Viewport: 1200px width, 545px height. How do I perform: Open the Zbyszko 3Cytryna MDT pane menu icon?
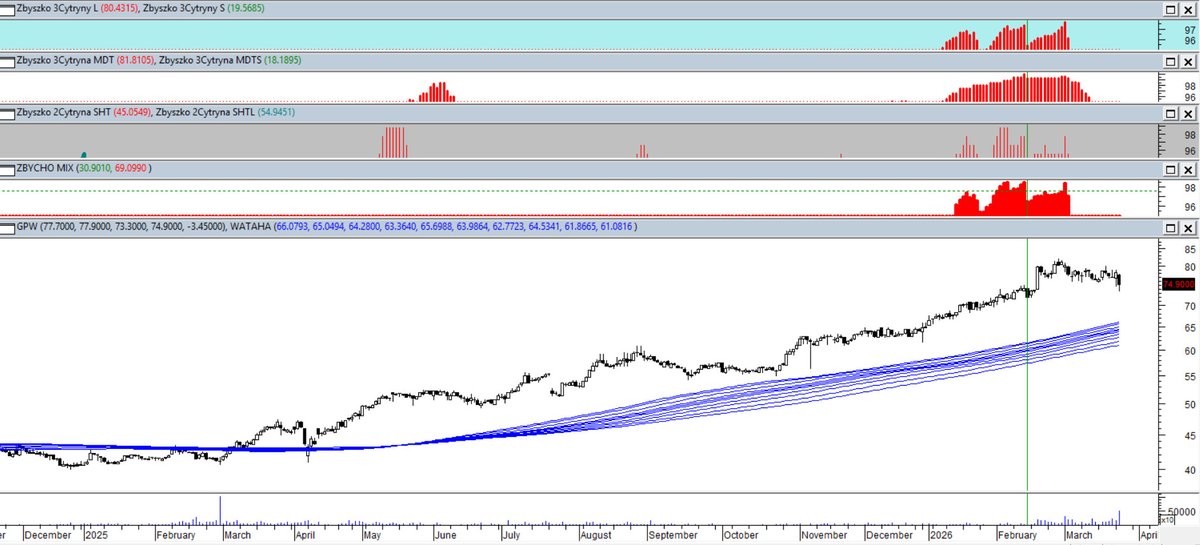(8, 61)
